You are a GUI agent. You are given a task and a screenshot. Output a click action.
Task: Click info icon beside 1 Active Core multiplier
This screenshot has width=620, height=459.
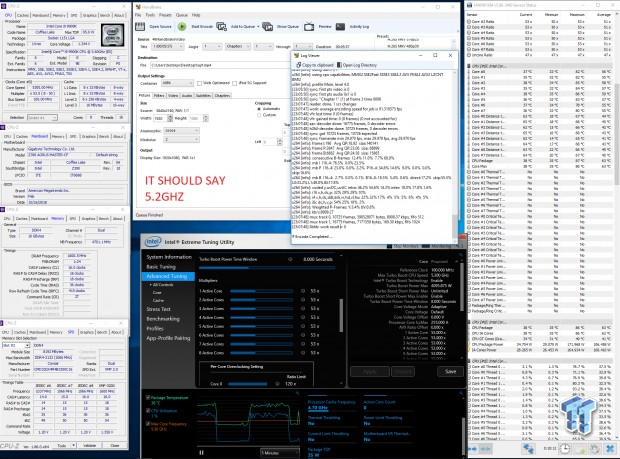tap(303, 291)
